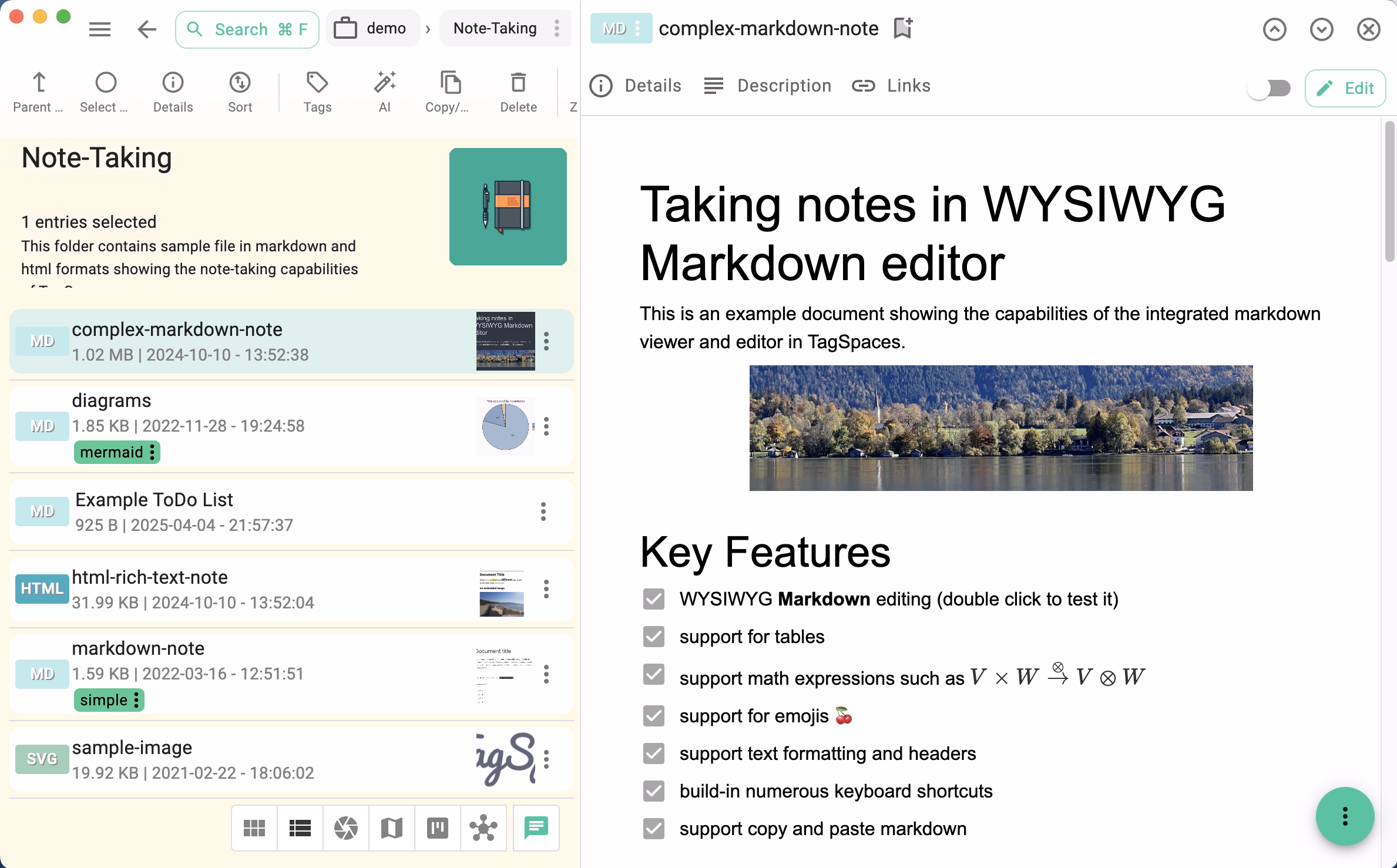
Task: Open the AI chat perspective
Action: tap(535, 827)
